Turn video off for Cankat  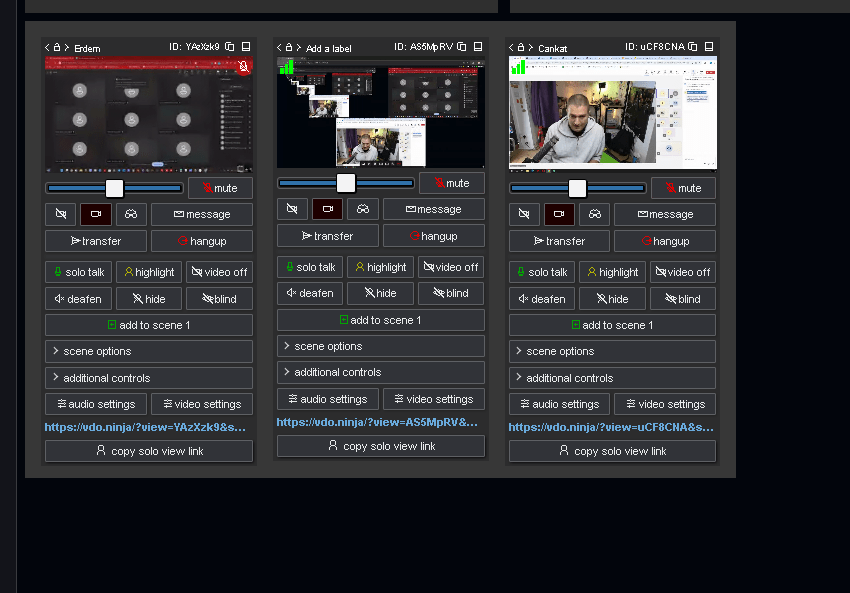[682, 272]
